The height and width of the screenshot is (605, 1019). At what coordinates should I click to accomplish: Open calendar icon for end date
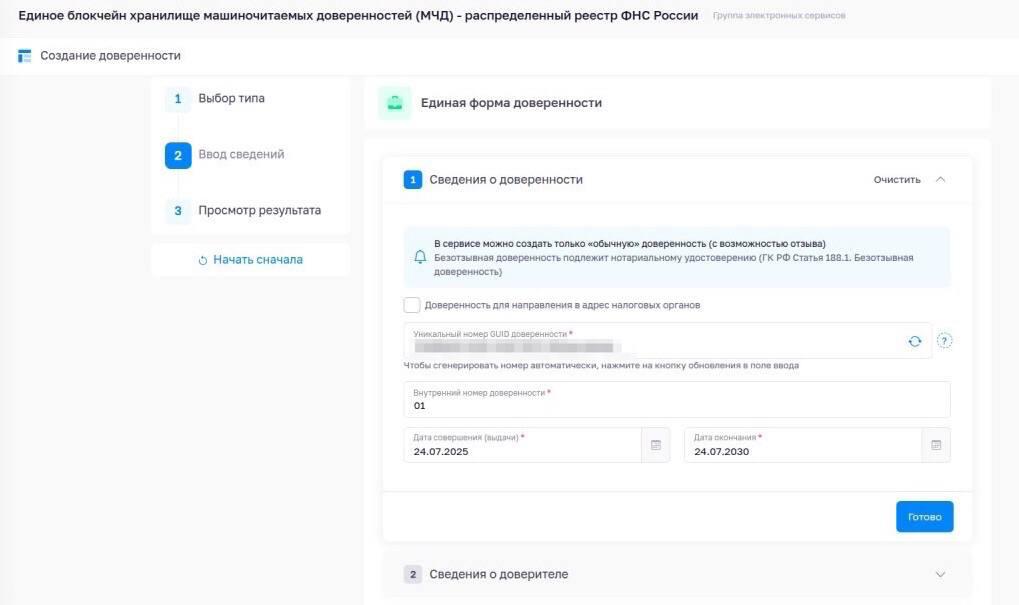point(936,445)
